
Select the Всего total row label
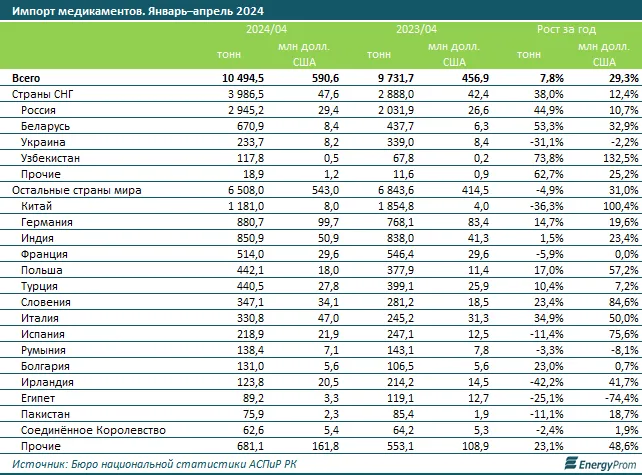[x=27, y=78]
